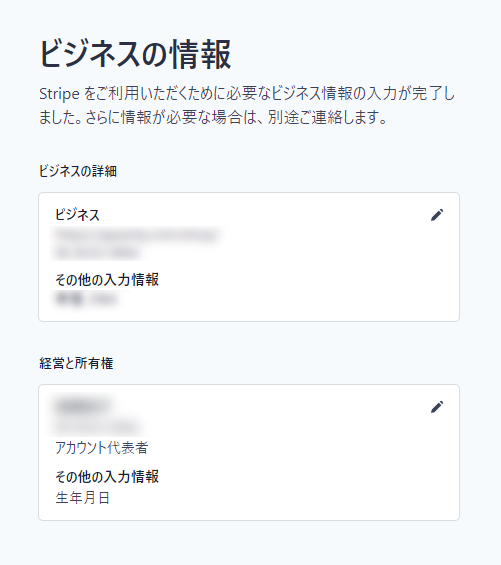Click blurred business name under ビジネス label
This screenshot has height=565, width=501.
[136, 235]
